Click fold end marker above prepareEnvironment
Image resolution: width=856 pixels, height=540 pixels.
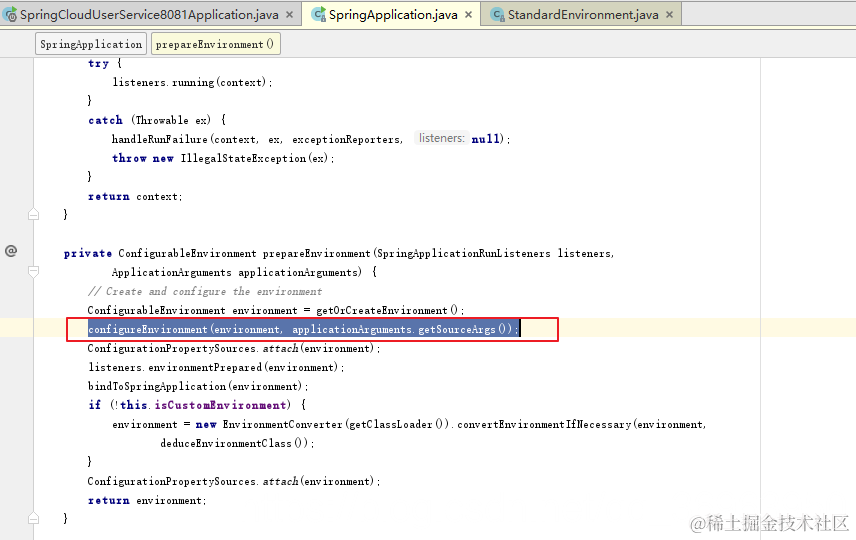pos(33,213)
